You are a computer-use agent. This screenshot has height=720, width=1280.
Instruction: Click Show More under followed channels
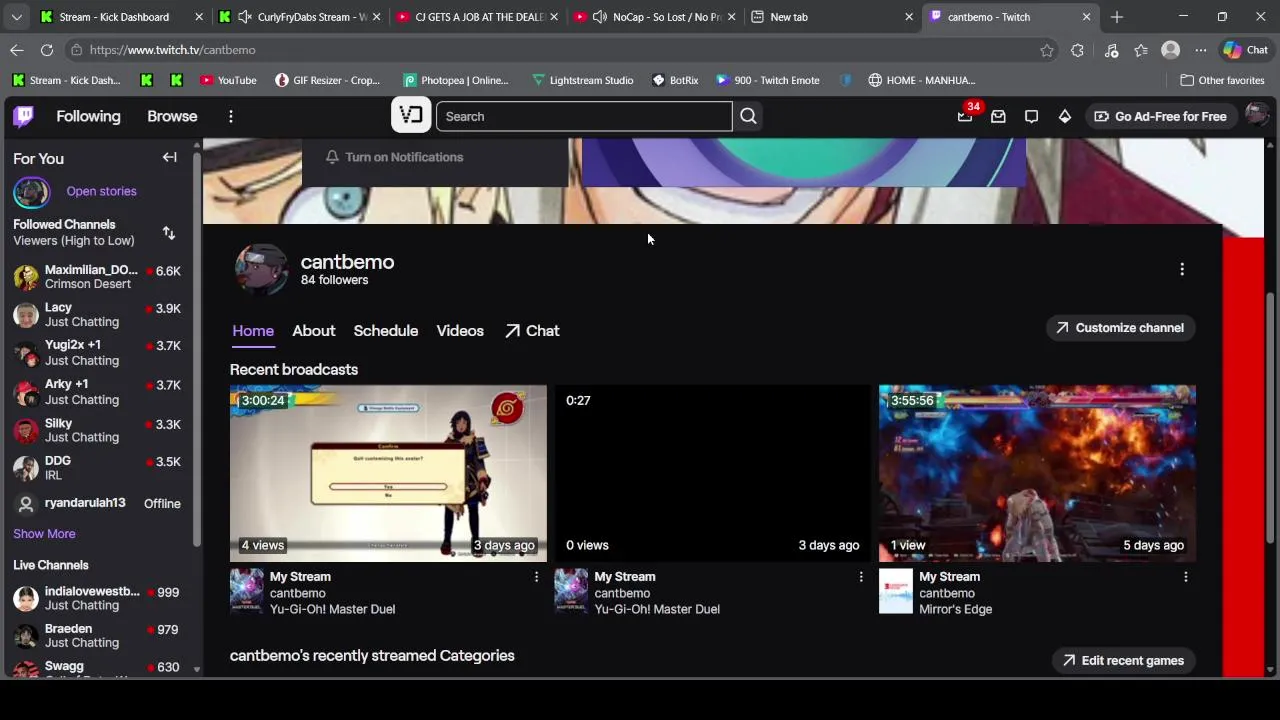click(x=44, y=534)
